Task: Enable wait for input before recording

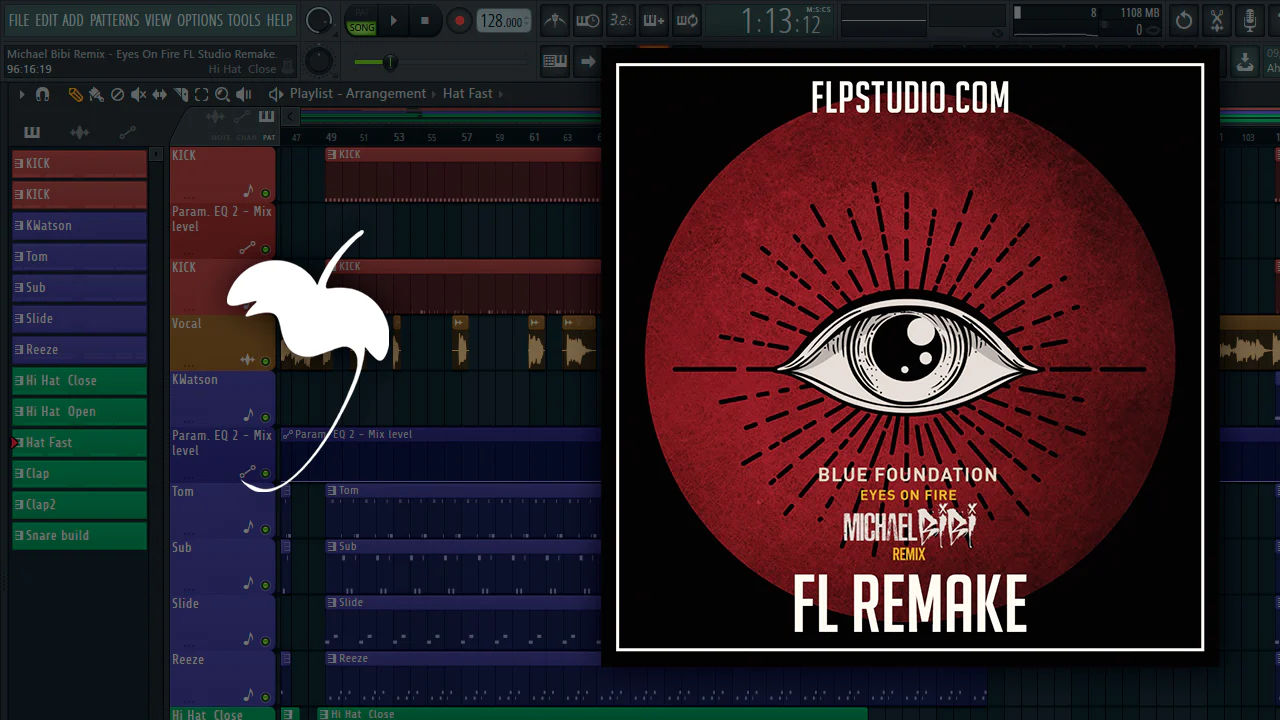Action: tap(588, 20)
